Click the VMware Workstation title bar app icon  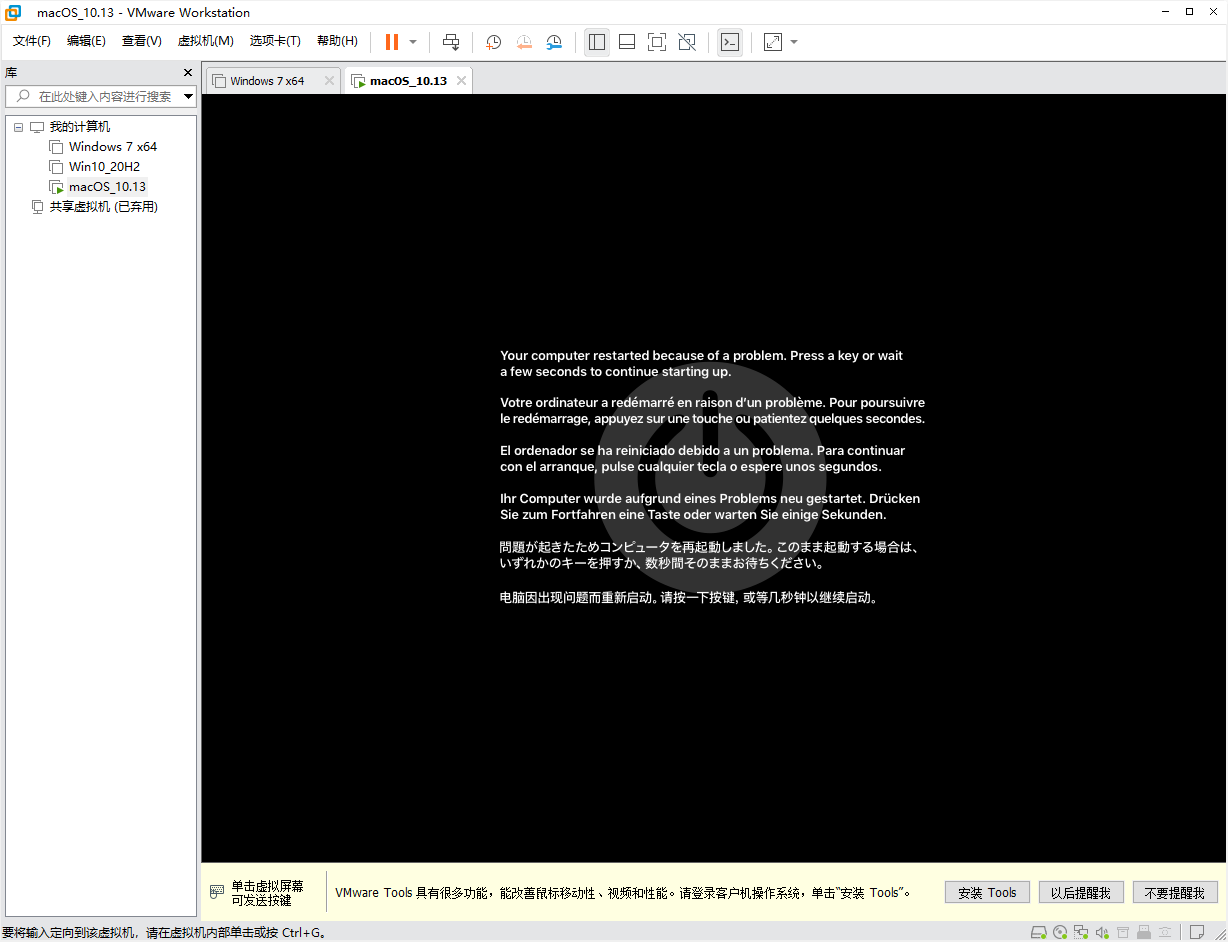tap(14, 12)
